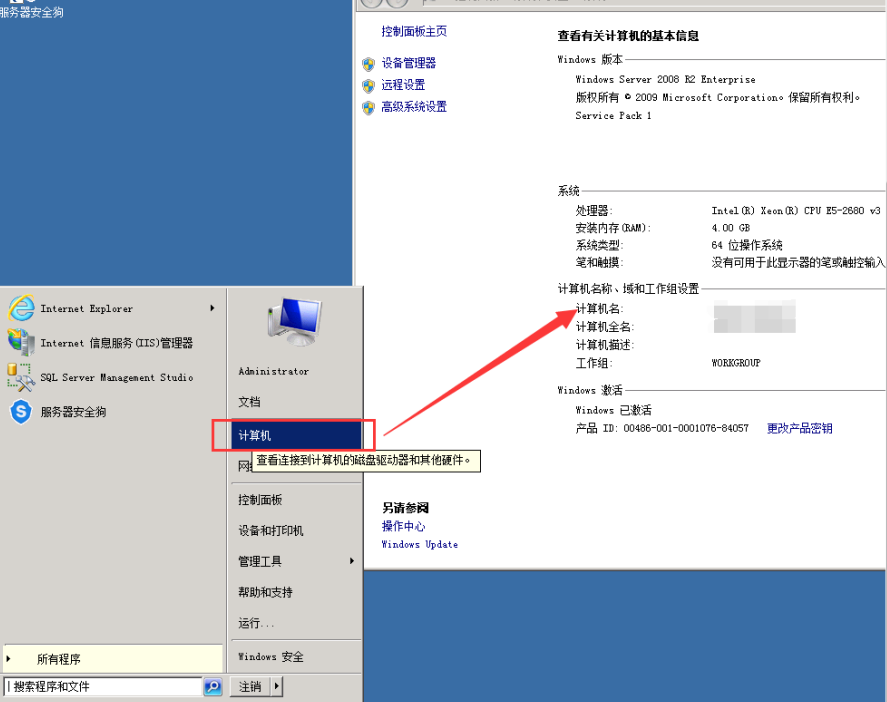Expand Internet Explorer jump list arrow

(212, 308)
